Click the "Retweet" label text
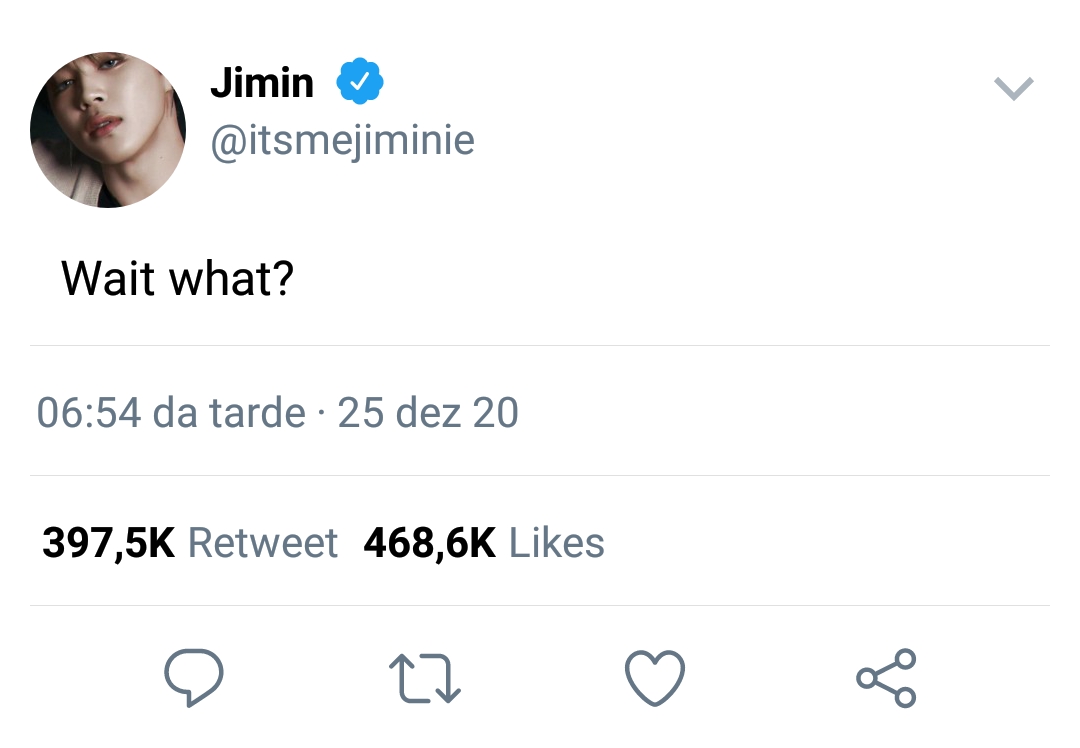Viewport: 1080px width, 748px height. [263, 543]
